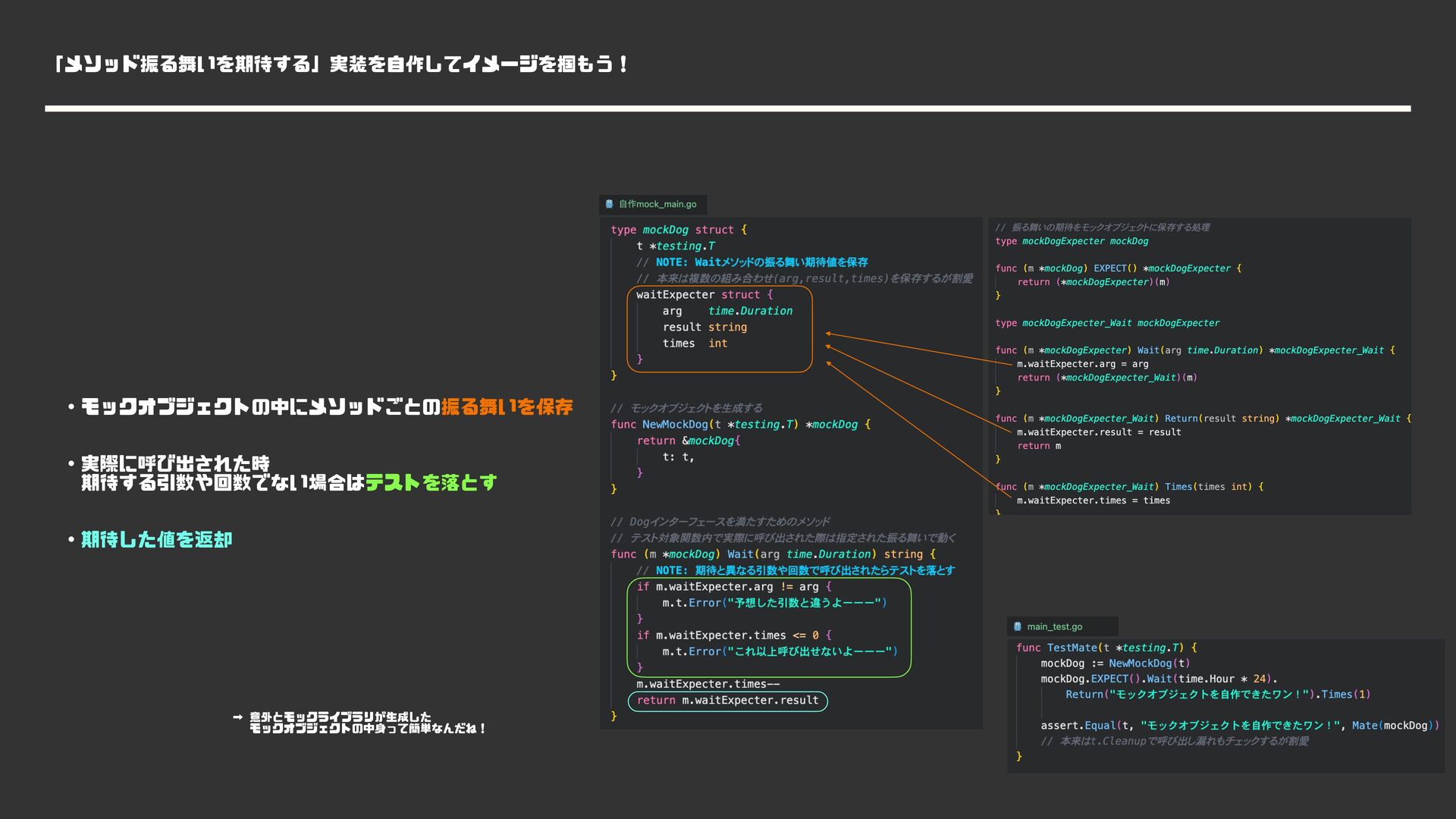The height and width of the screenshot is (819, 1456).
Task: Click 'func NewMockDog(t *testing.T)' declaration
Action: click(740, 425)
